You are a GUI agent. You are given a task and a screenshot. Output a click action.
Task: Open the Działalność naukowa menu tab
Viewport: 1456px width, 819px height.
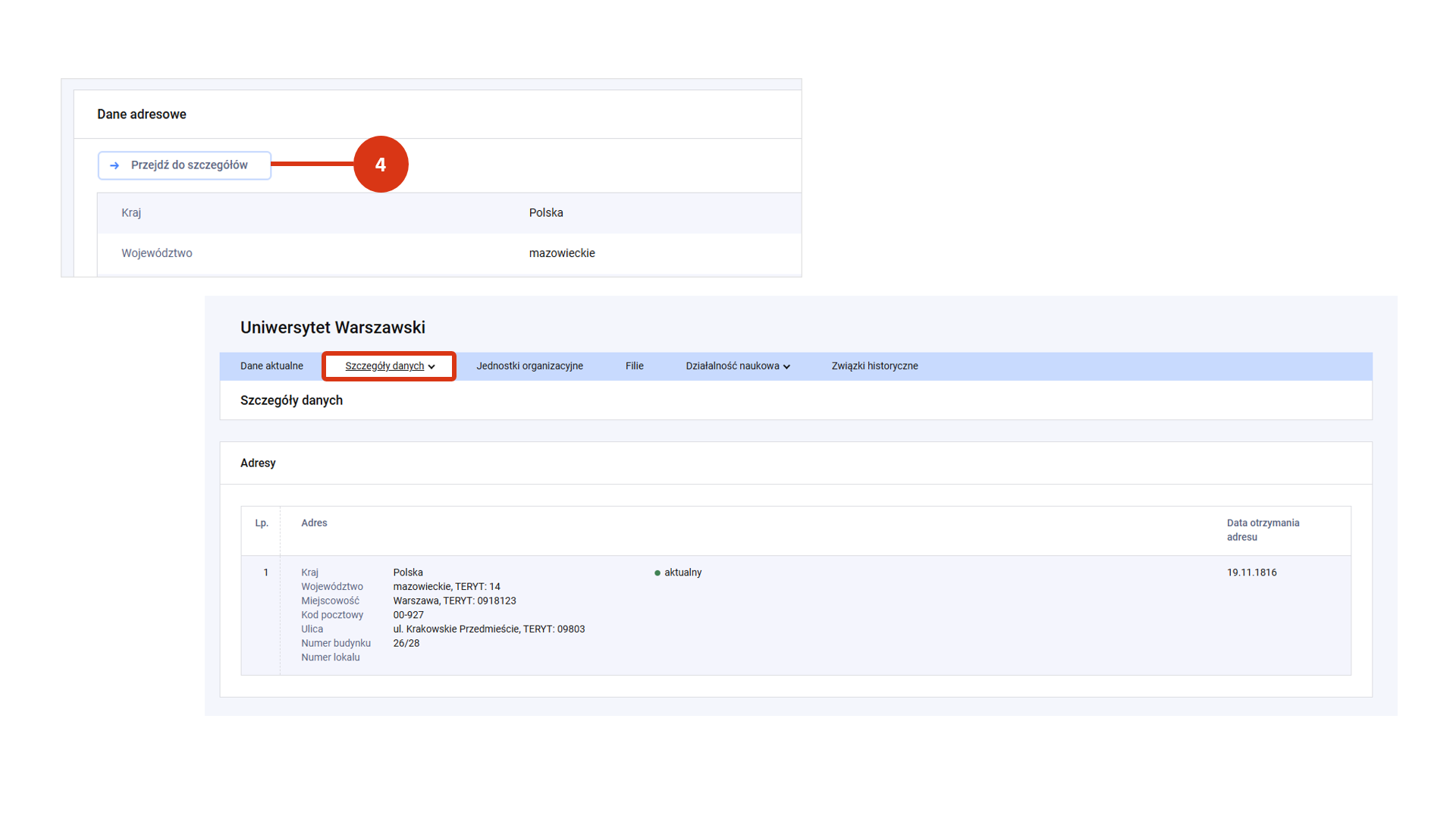point(732,366)
